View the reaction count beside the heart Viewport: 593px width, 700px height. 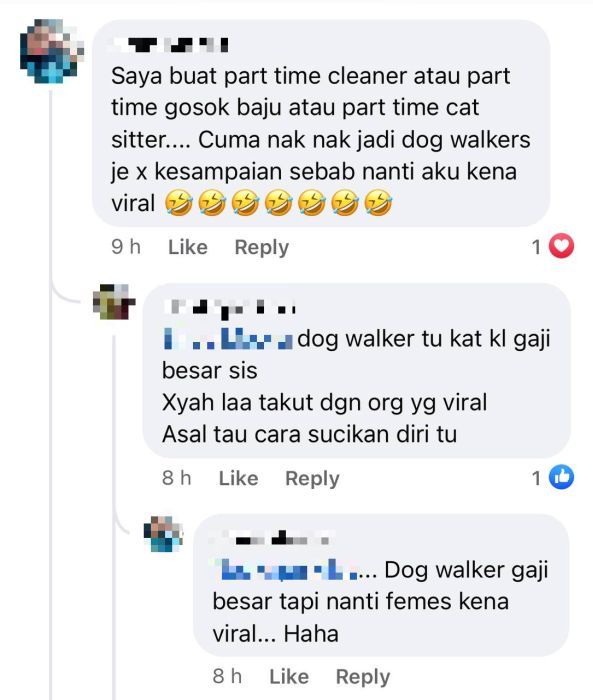[x=536, y=247]
